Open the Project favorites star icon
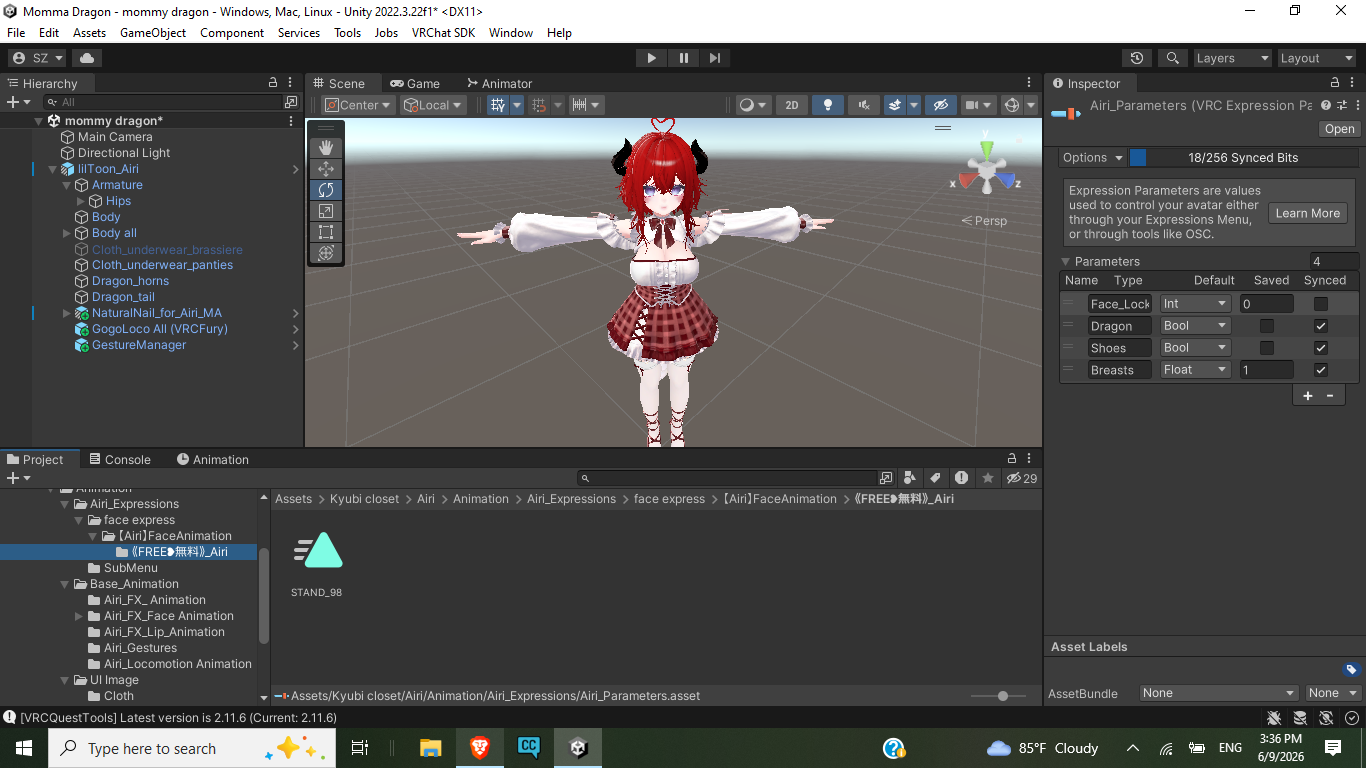This screenshot has height=768, width=1366. pyautogui.click(x=988, y=478)
